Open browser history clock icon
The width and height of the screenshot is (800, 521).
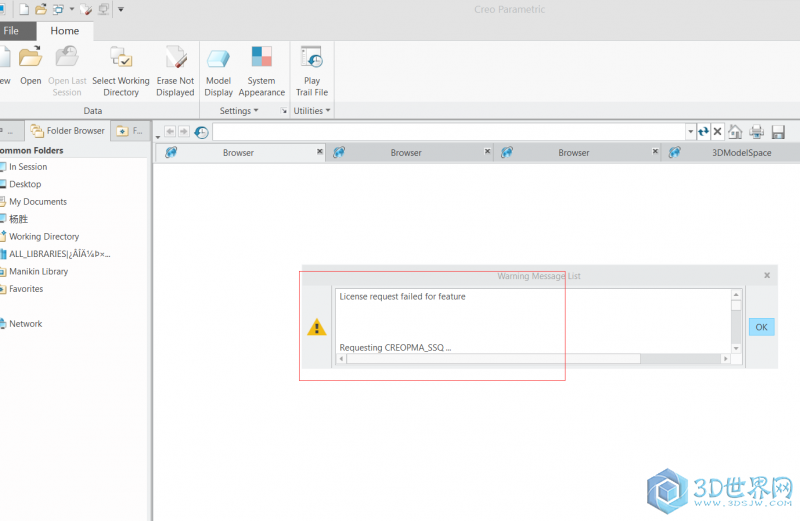point(202,132)
